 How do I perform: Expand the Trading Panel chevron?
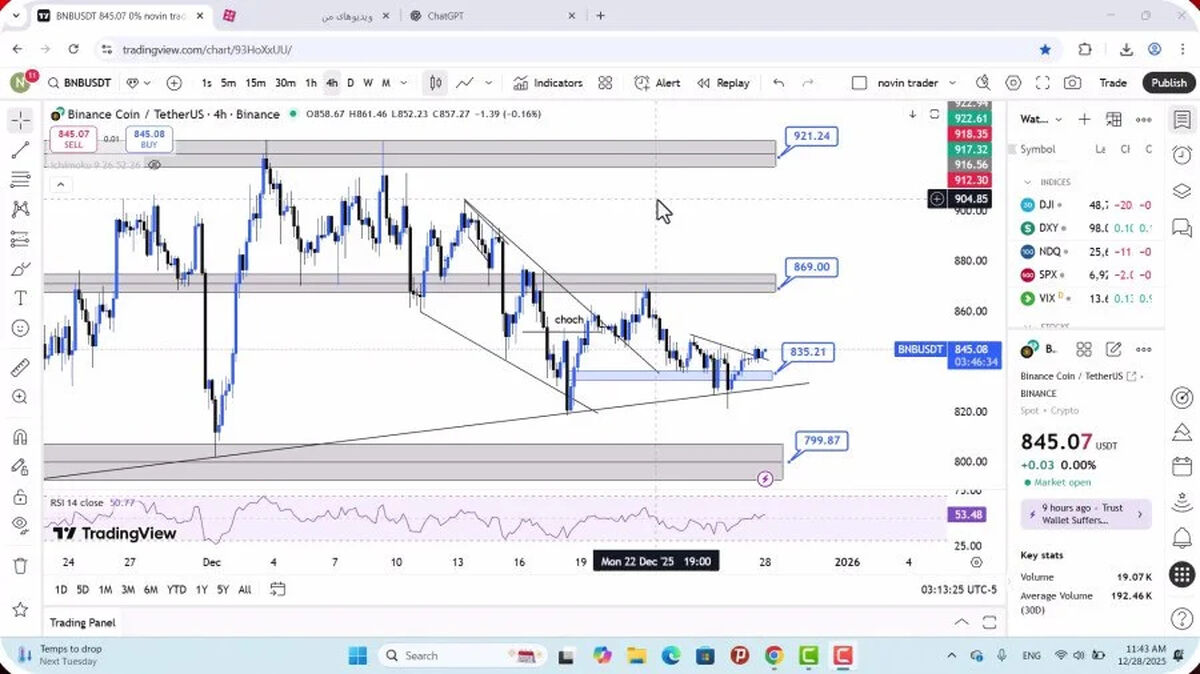pos(961,622)
